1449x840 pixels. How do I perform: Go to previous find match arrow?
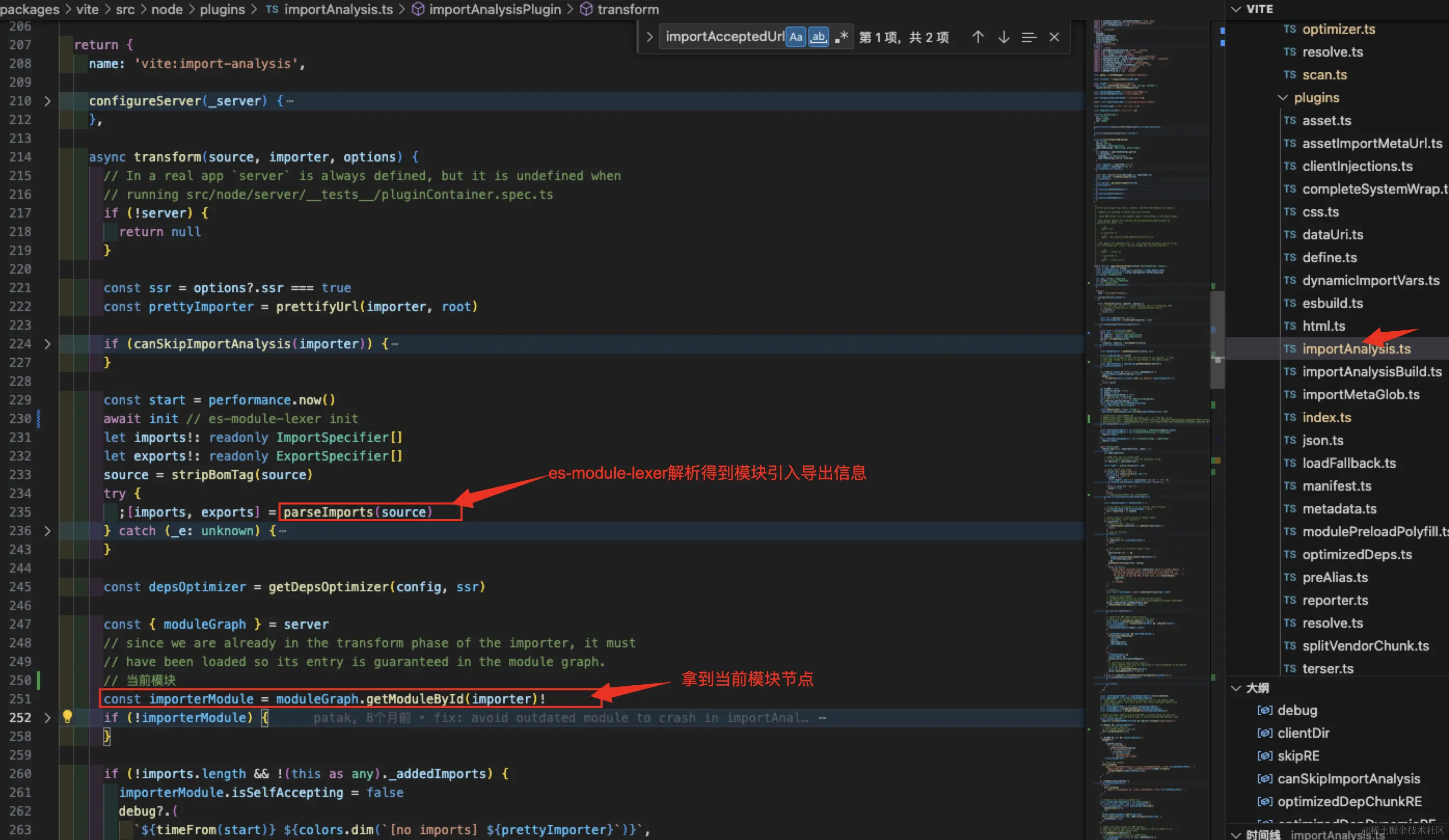click(x=978, y=37)
